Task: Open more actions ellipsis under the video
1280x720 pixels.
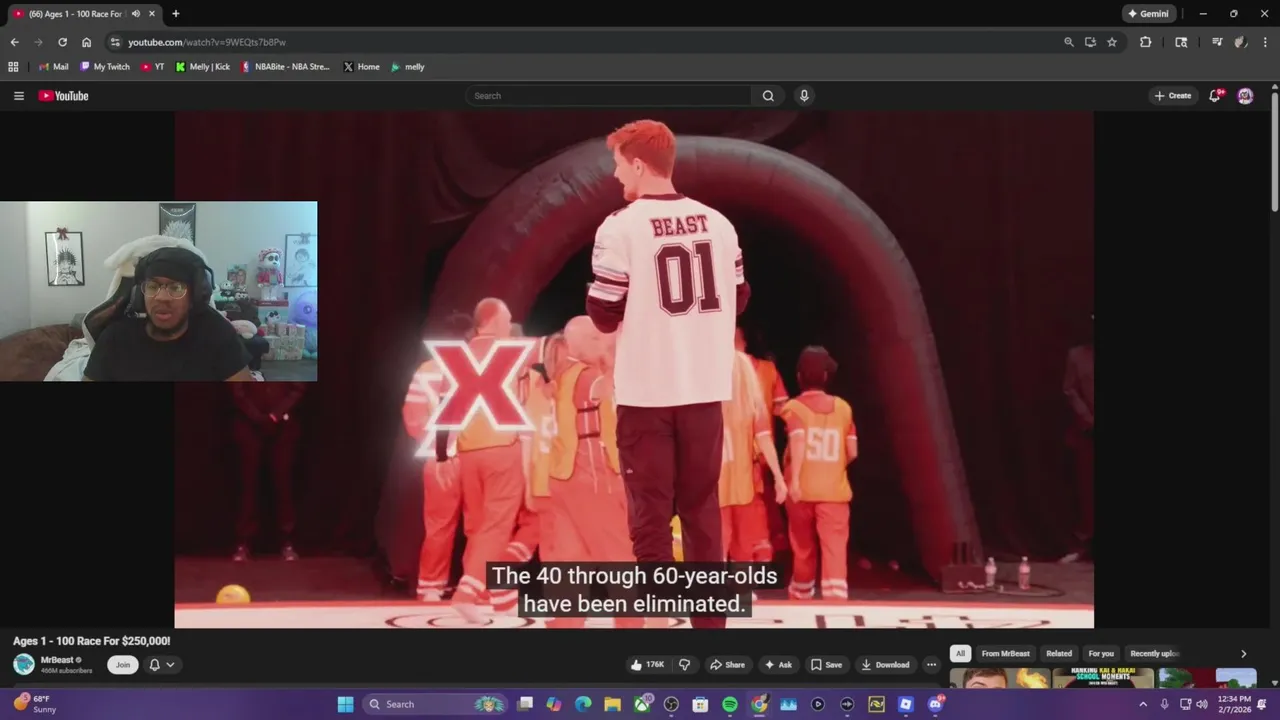Action: pyautogui.click(x=931, y=665)
